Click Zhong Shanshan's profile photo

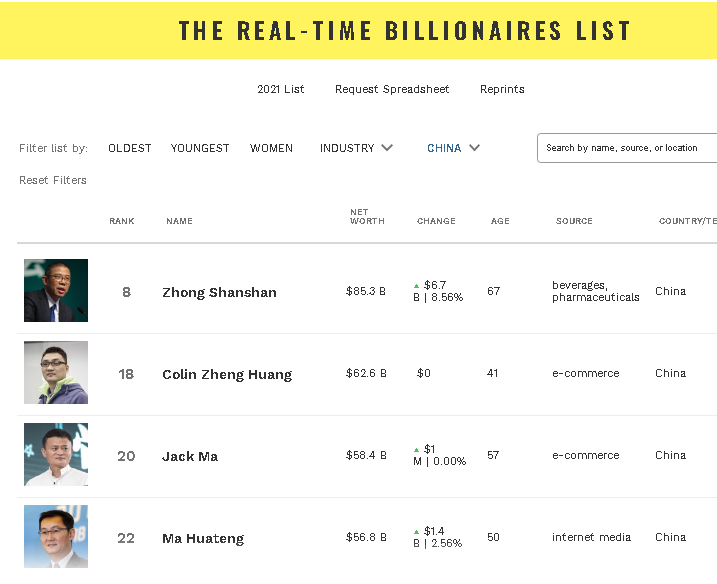56,290
